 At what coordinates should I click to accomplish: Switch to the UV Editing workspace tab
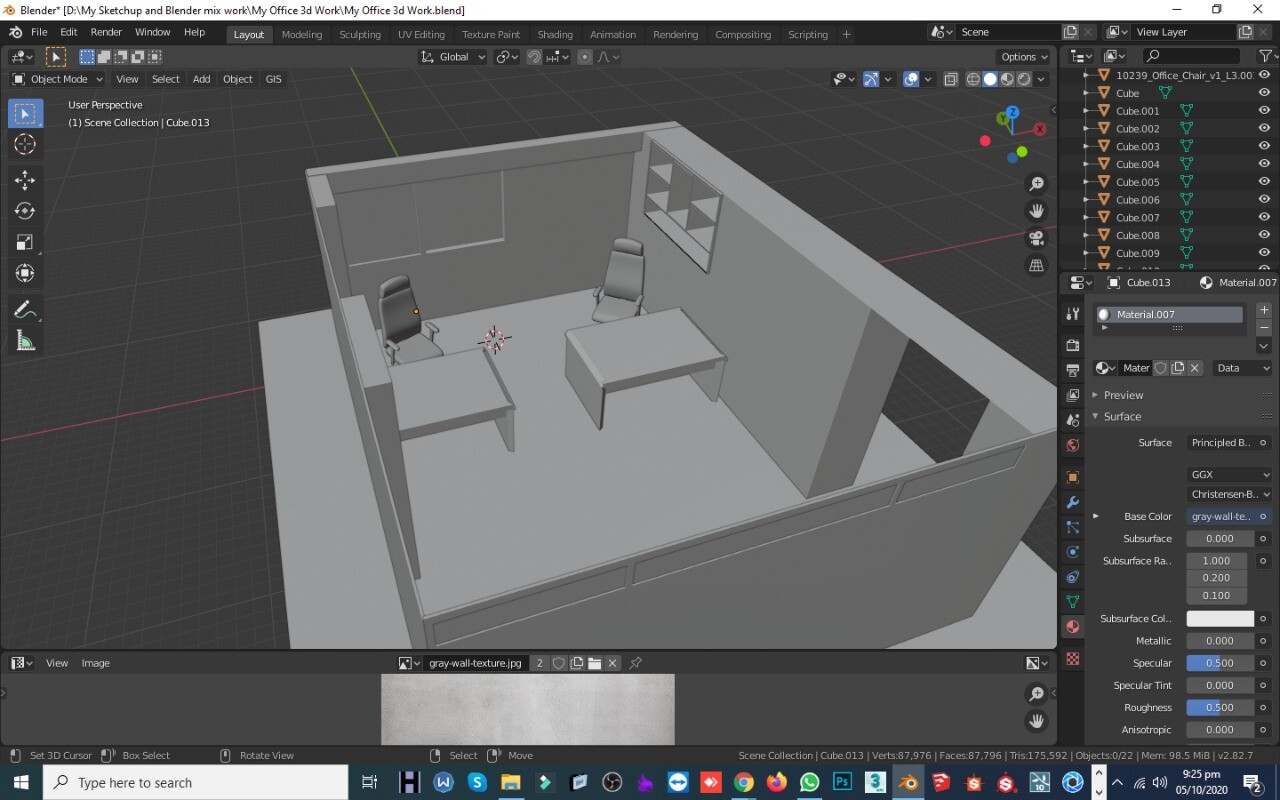click(x=421, y=34)
